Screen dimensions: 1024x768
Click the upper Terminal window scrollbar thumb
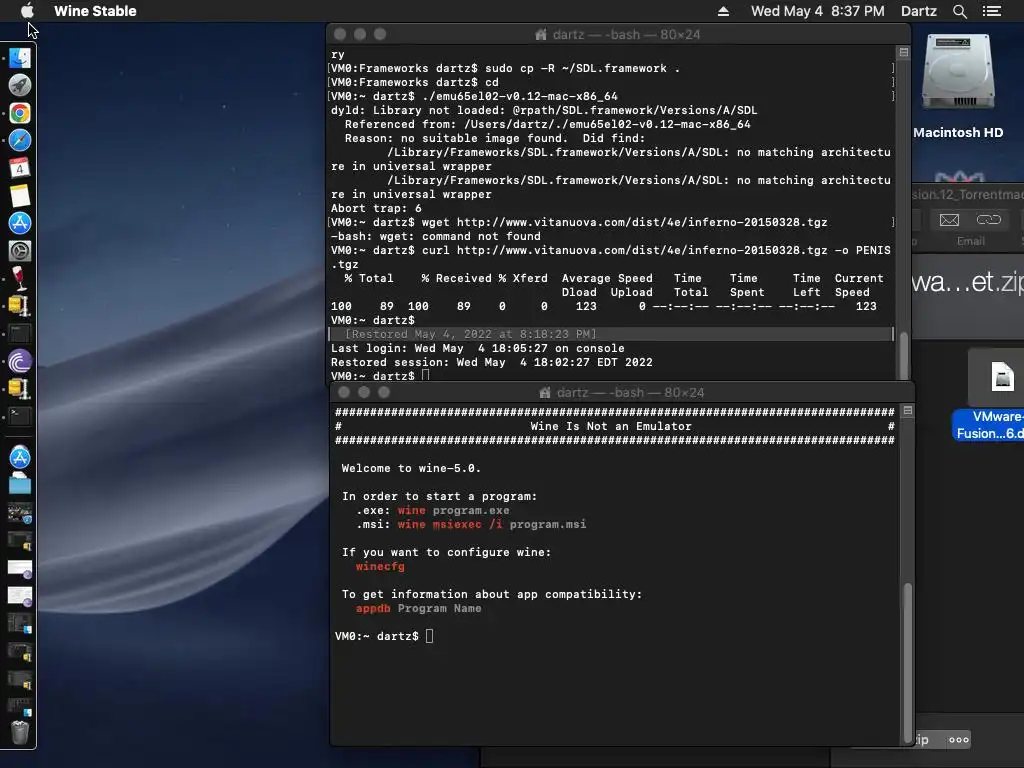click(904, 356)
